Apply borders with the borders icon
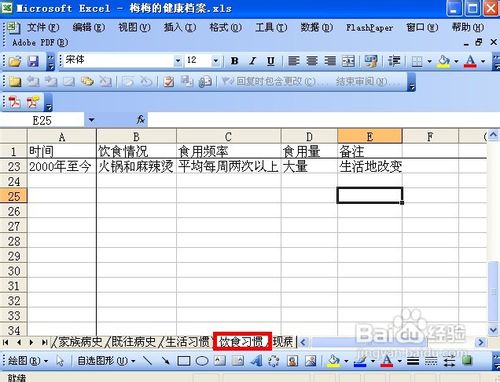The image size is (500, 382). (x=417, y=61)
